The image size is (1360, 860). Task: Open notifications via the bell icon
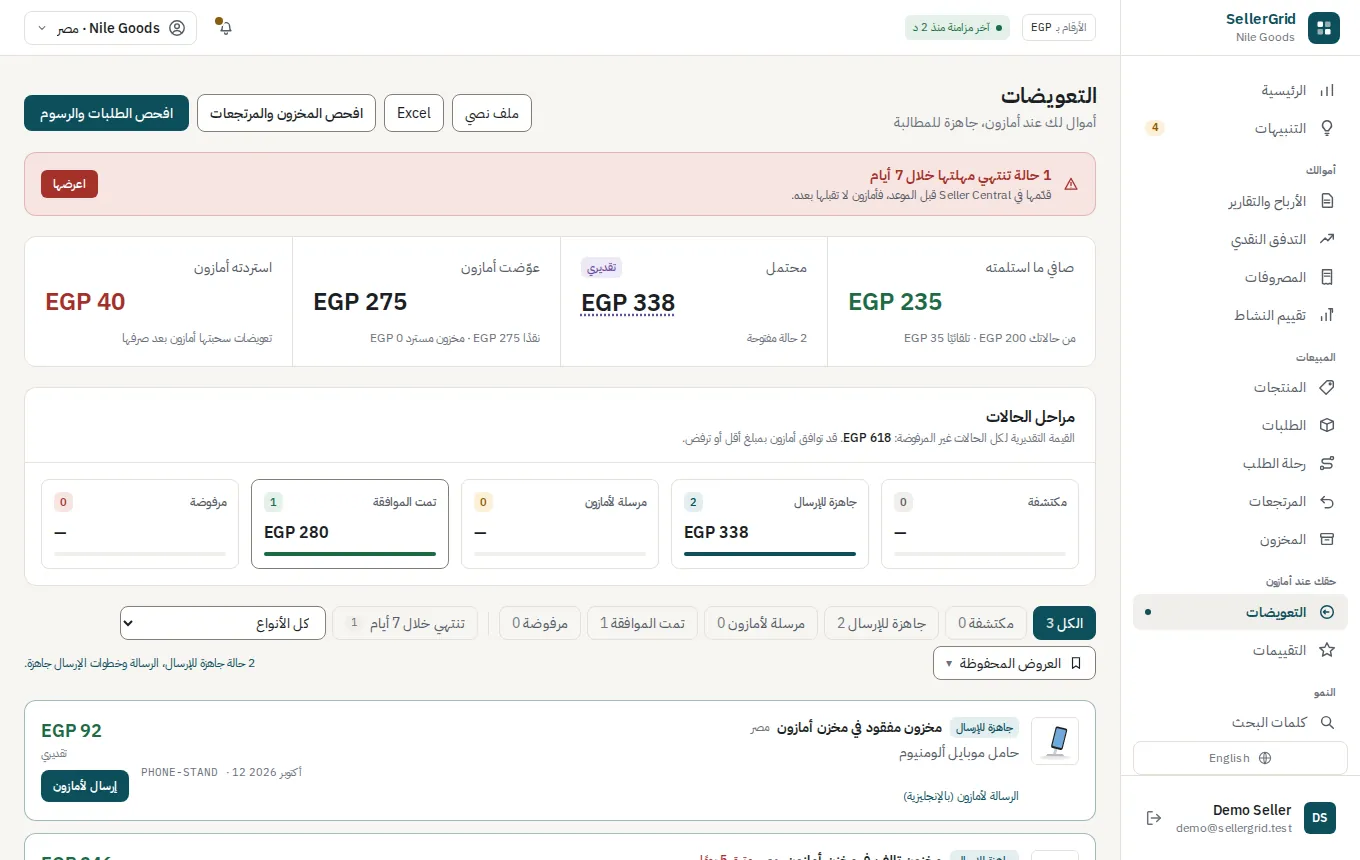224,27
